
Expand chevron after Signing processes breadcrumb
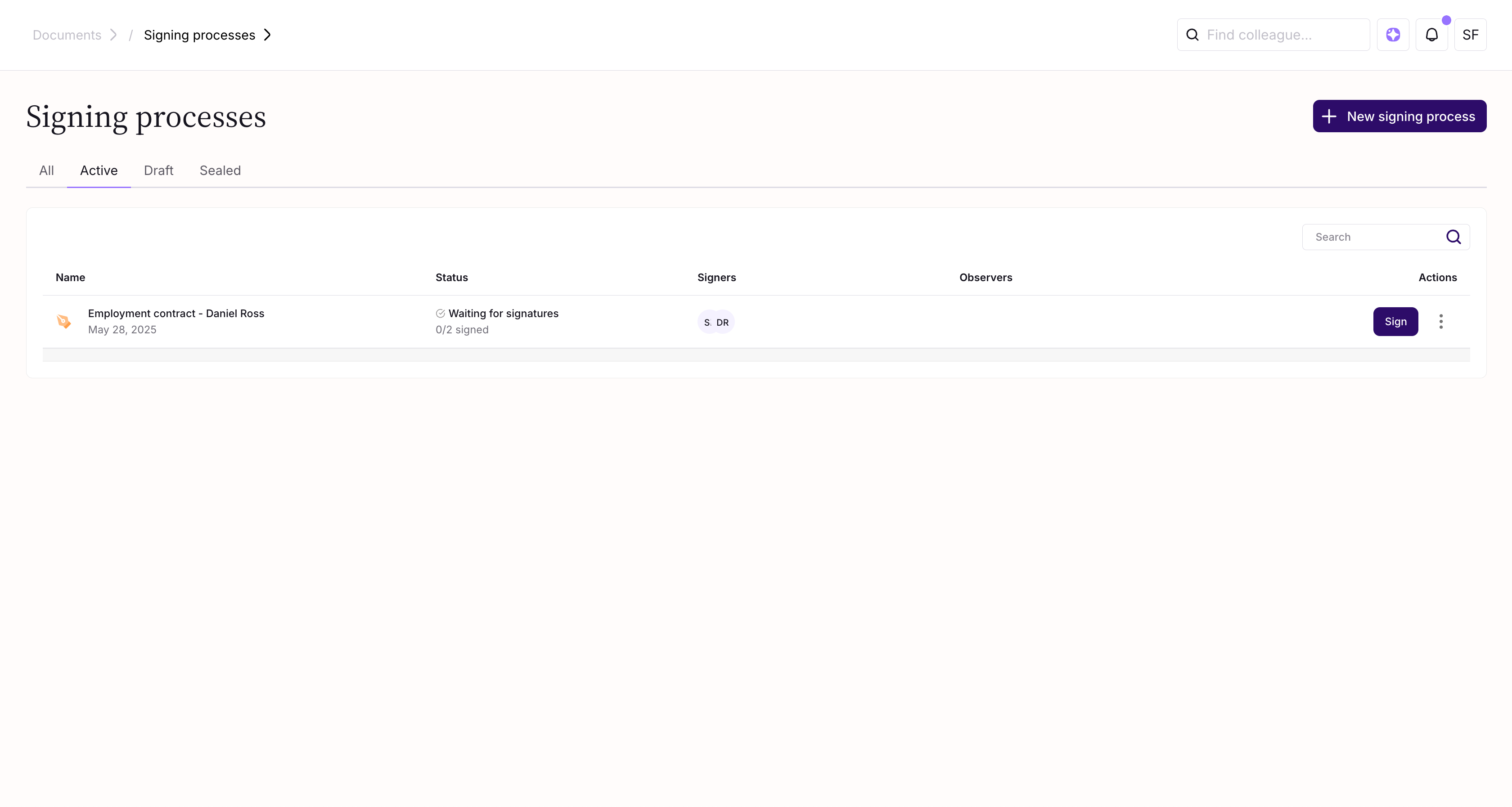pos(268,35)
